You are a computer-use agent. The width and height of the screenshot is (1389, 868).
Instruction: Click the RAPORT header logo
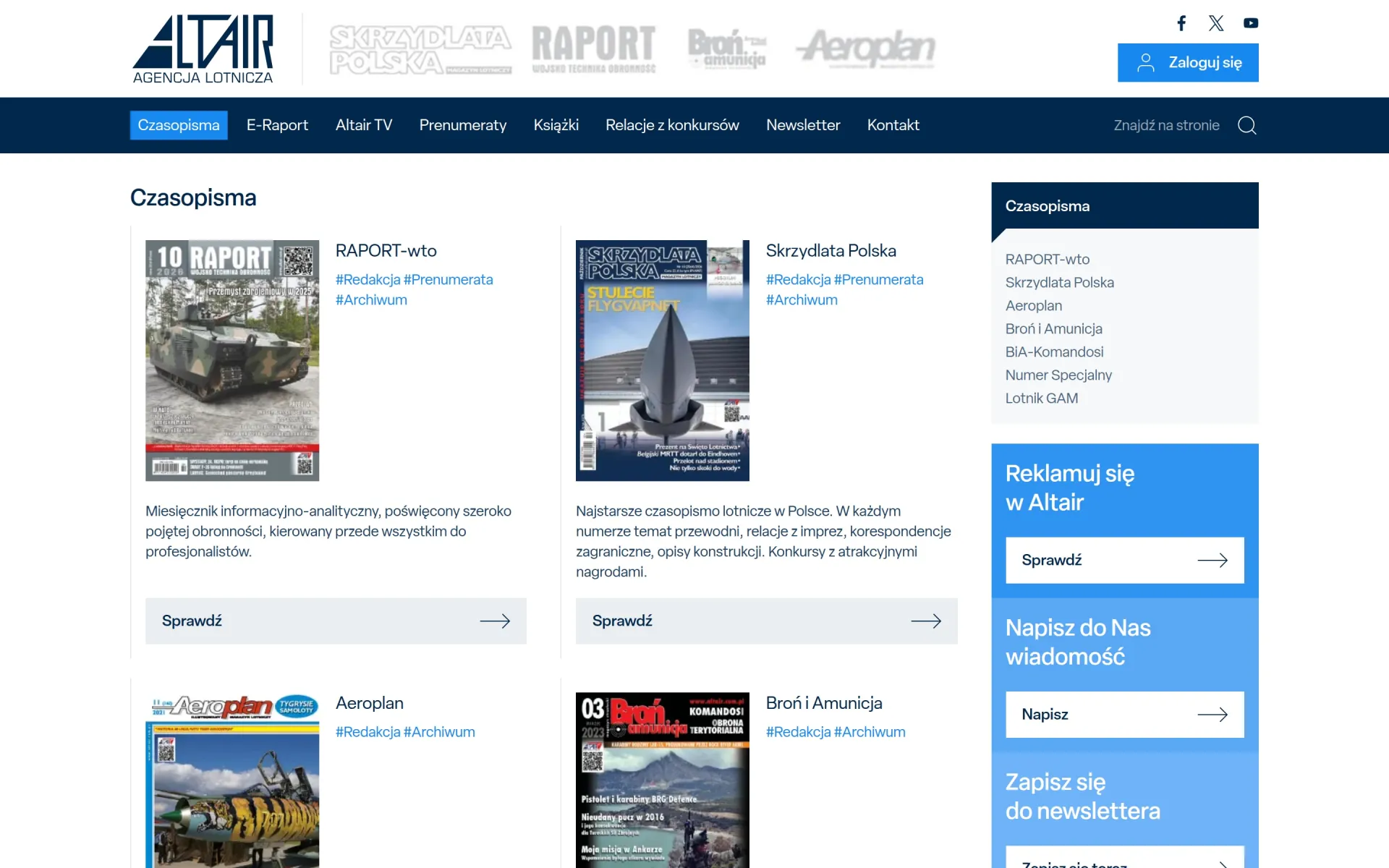(x=594, y=49)
